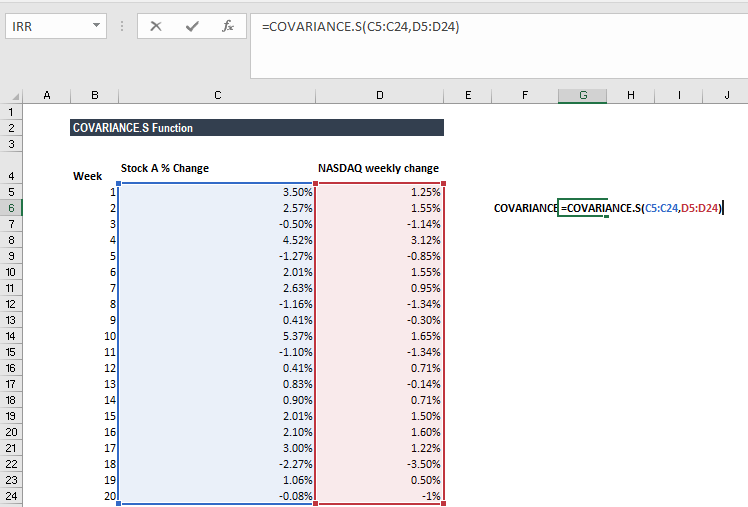
Task: Expand the Name Box dropdown arrow
Action: [96, 26]
